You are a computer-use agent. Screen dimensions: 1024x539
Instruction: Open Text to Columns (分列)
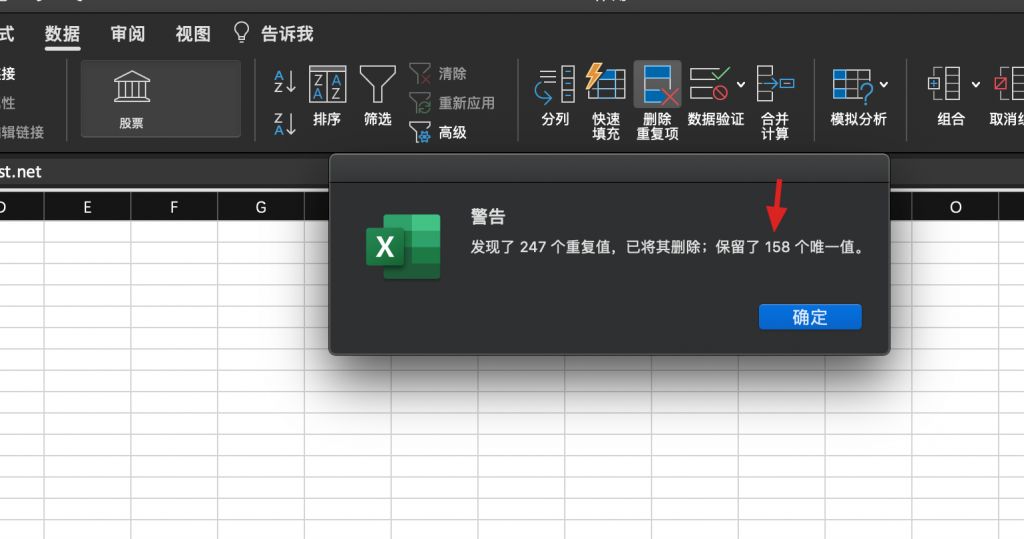[555, 97]
